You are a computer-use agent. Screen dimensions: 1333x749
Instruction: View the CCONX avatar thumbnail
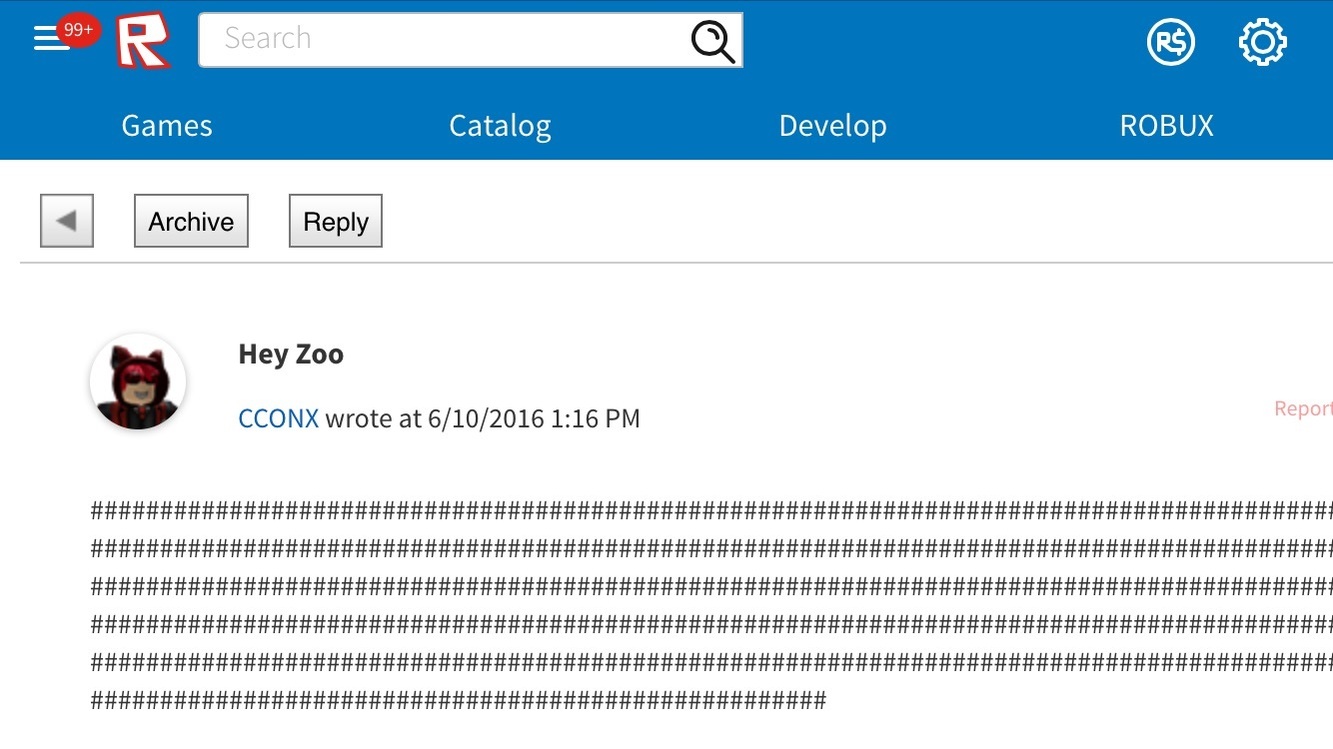tap(138, 383)
